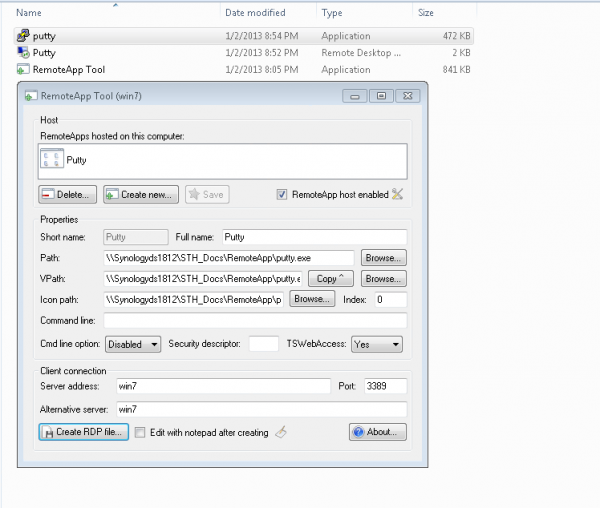Image resolution: width=600 pixels, height=508 pixels.
Task: Click the VPath input field
Action: click(x=202, y=278)
